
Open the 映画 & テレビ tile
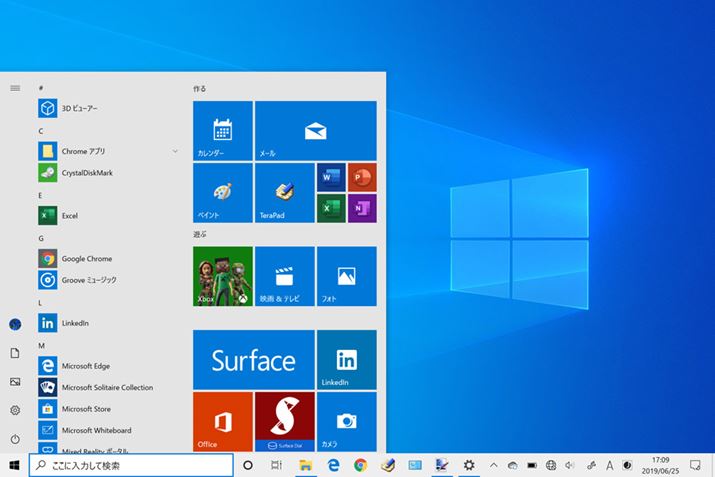click(284, 276)
